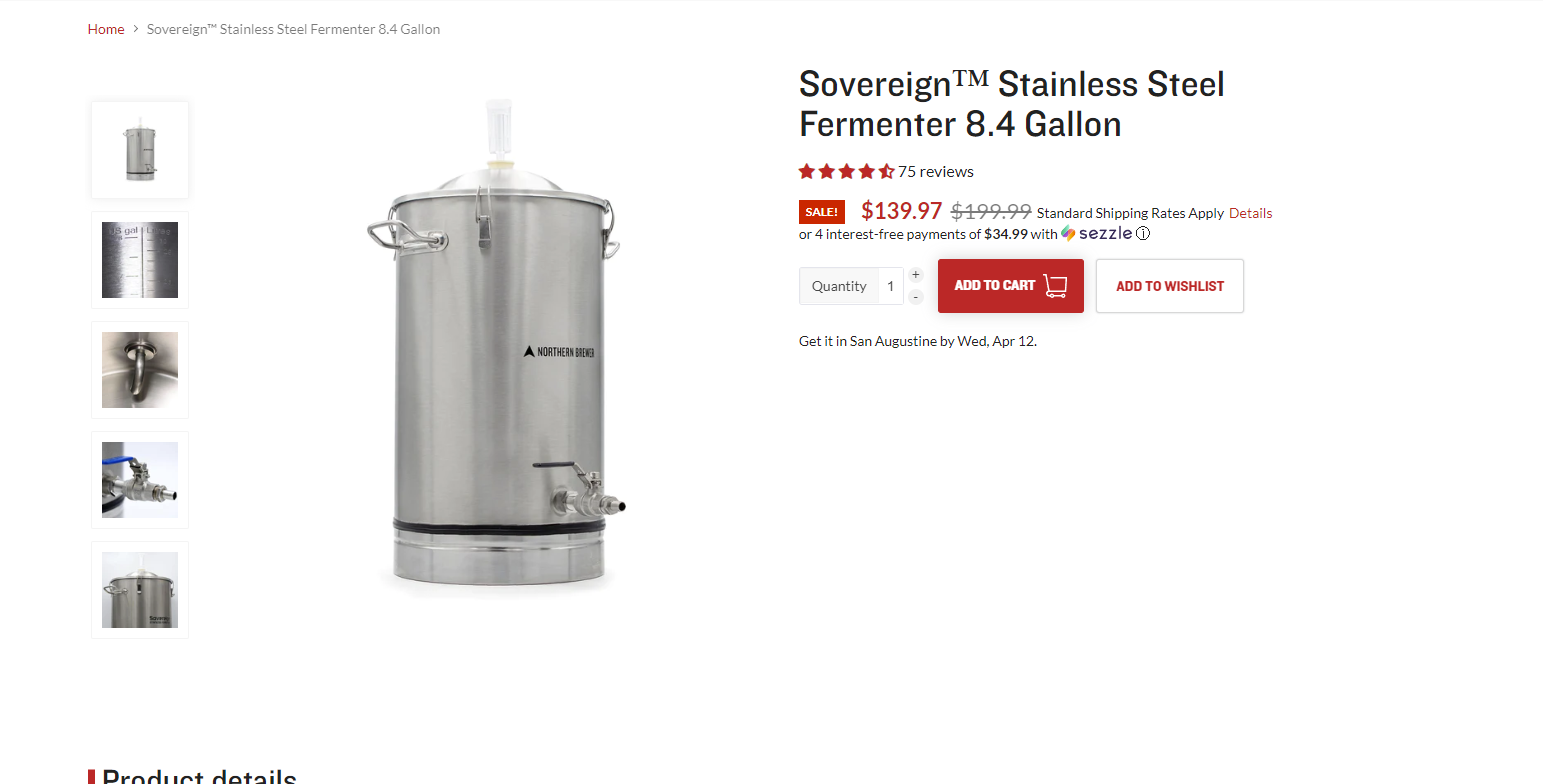Screen dimensions: 1543x784
Task: Select the gallon markings thumbnail
Action: [140, 260]
